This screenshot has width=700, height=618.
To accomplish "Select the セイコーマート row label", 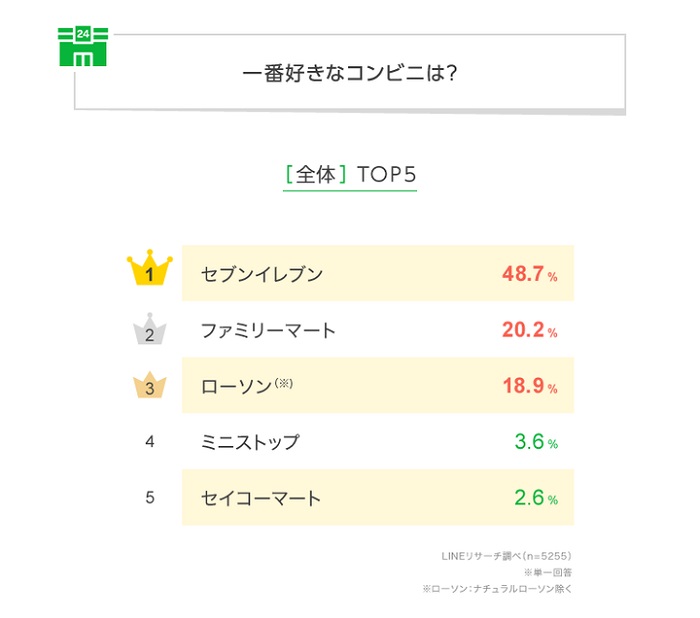I will click(x=261, y=497).
